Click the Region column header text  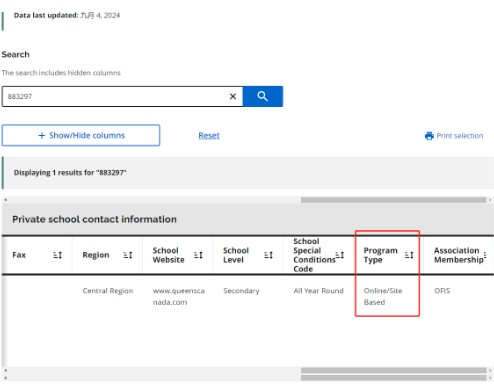96,255
